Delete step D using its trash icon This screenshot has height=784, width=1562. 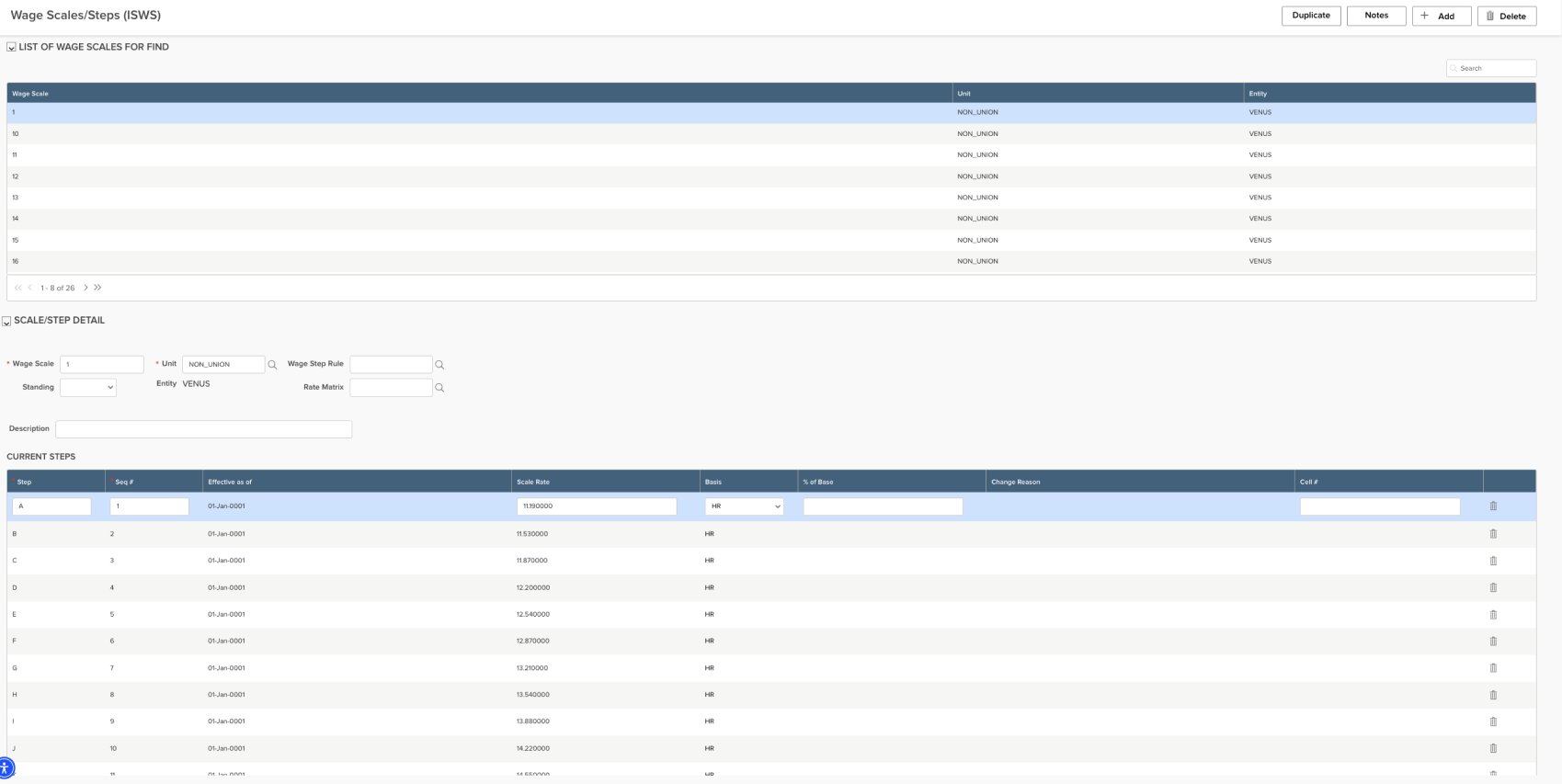click(x=1492, y=587)
